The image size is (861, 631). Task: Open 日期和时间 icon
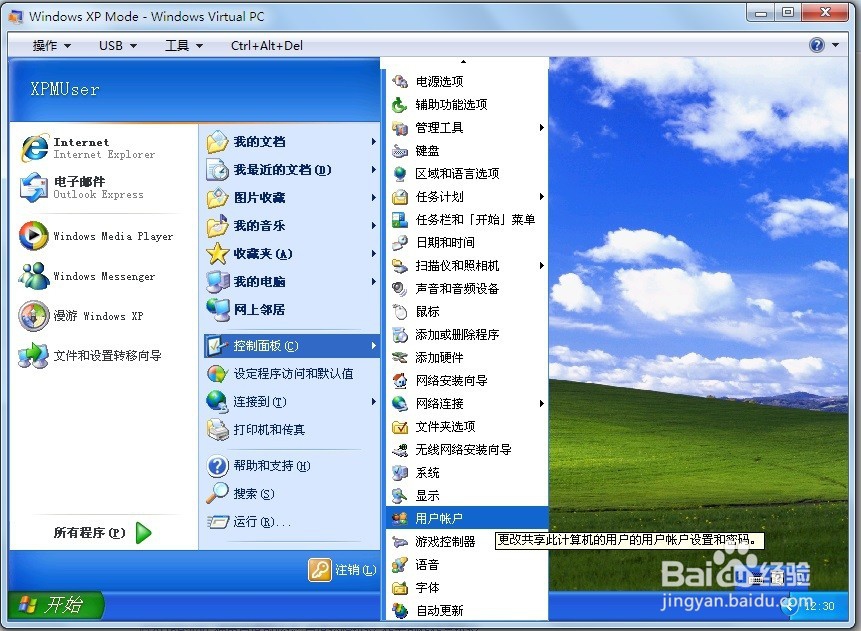point(400,242)
